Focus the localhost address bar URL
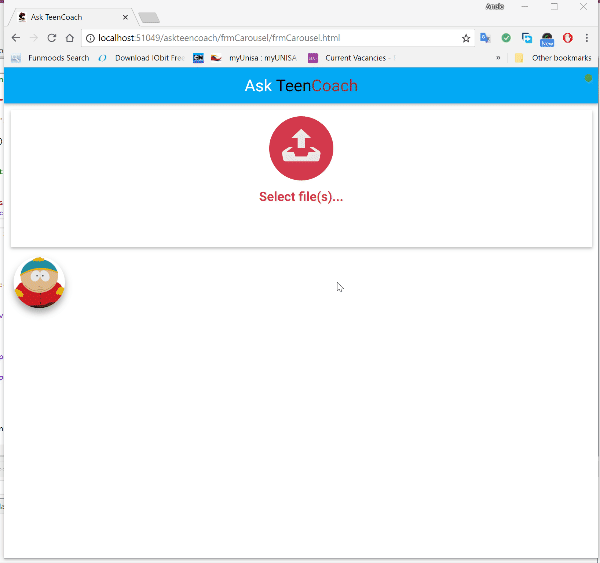 click(x=219, y=38)
